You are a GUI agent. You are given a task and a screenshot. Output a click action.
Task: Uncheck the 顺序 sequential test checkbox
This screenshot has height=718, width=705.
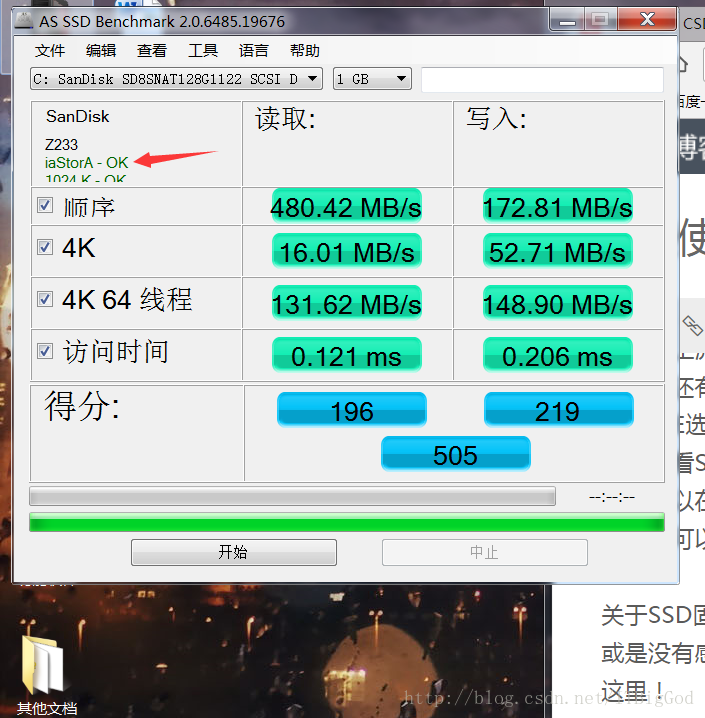coord(45,205)
